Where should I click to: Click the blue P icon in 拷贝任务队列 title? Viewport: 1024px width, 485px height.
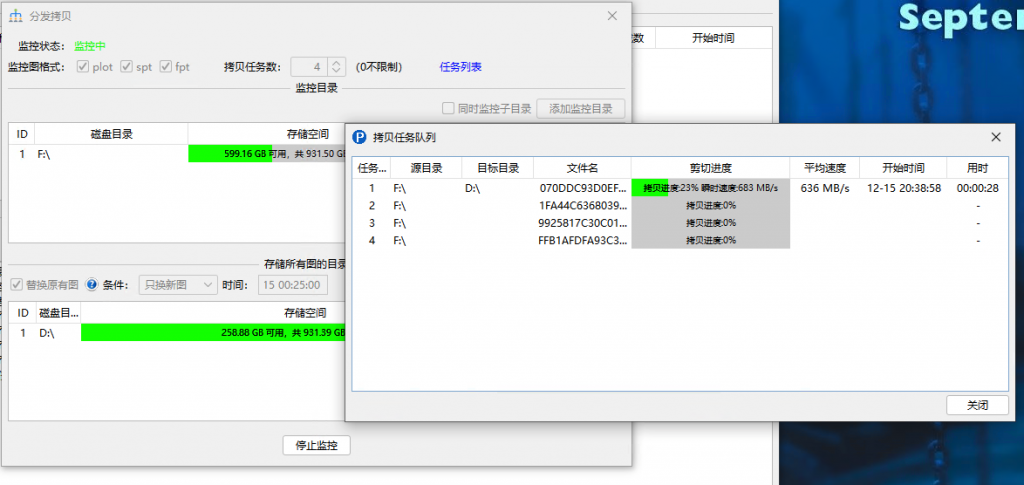(x=361, y=137)
